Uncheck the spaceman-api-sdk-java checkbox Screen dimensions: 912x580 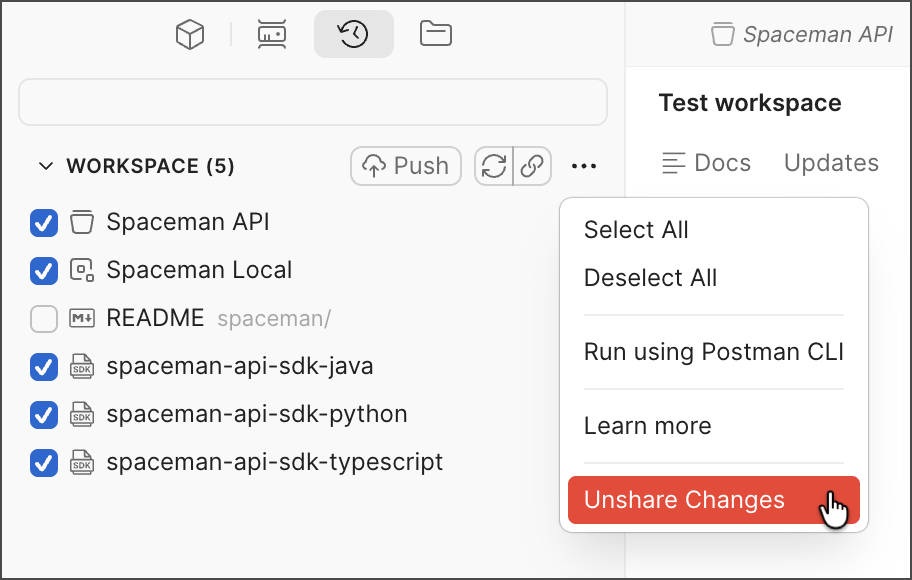[44, 367]
